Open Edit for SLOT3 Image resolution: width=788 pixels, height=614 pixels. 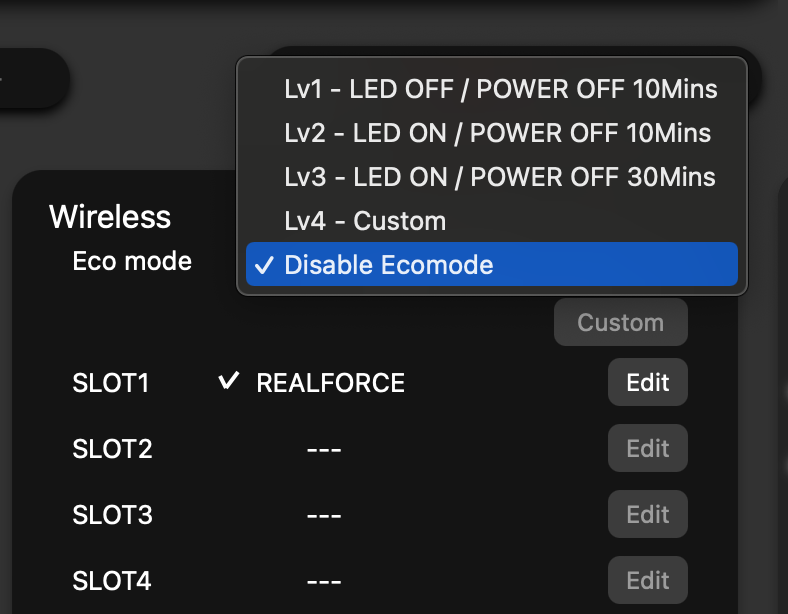coord(647,514)
